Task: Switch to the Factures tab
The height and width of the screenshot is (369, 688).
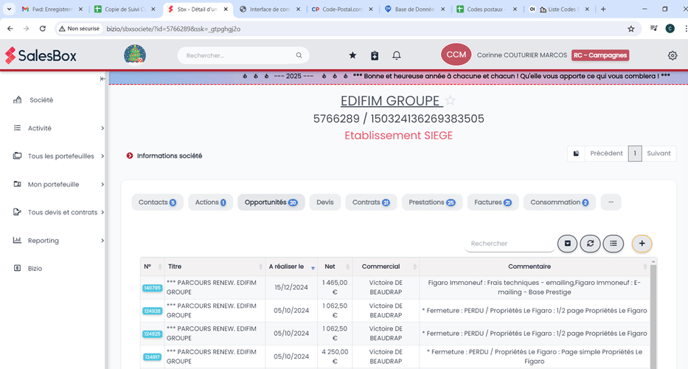Action: pos(493,202)
